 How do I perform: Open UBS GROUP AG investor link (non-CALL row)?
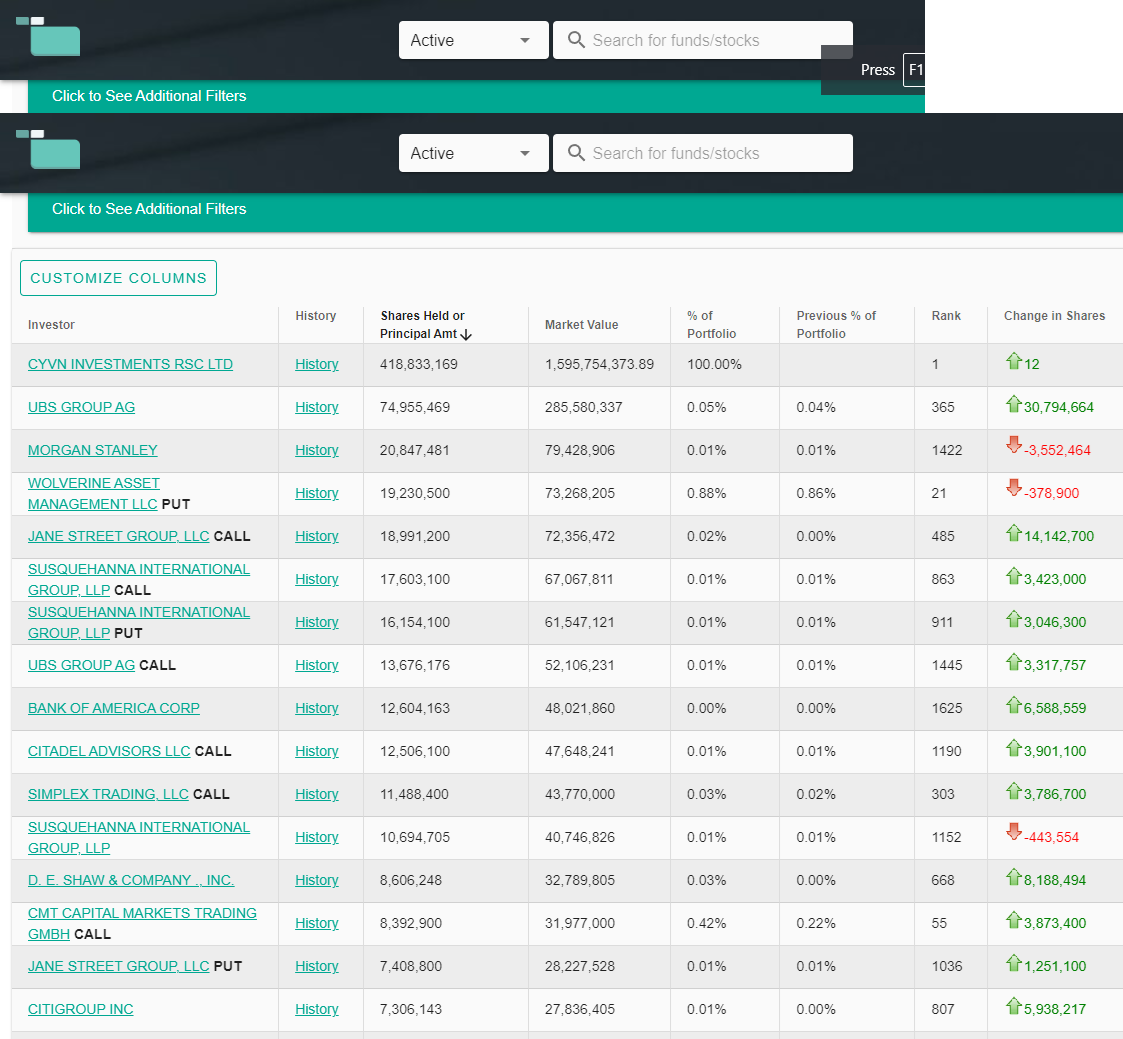pos(81,407)
